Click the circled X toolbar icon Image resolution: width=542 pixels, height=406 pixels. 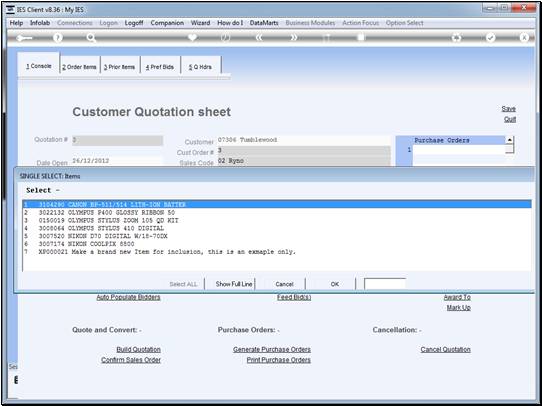(x=524, y=38)
